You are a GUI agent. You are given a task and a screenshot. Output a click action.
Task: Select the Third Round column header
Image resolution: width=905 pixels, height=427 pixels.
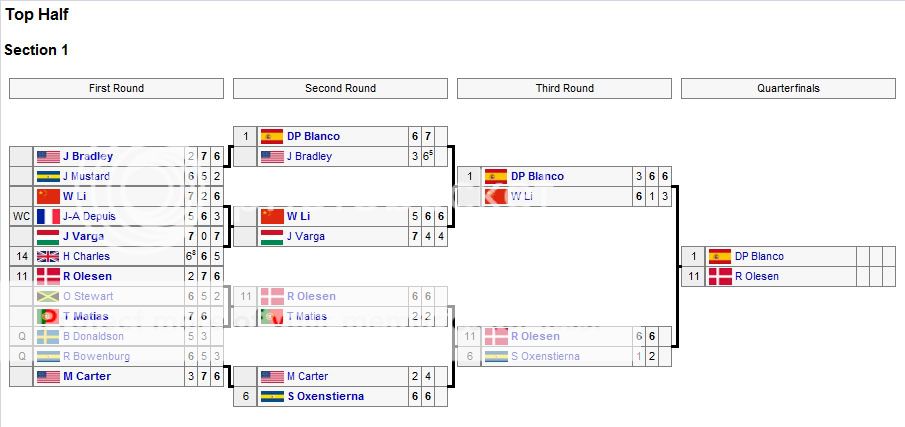(x=564, y=88)
